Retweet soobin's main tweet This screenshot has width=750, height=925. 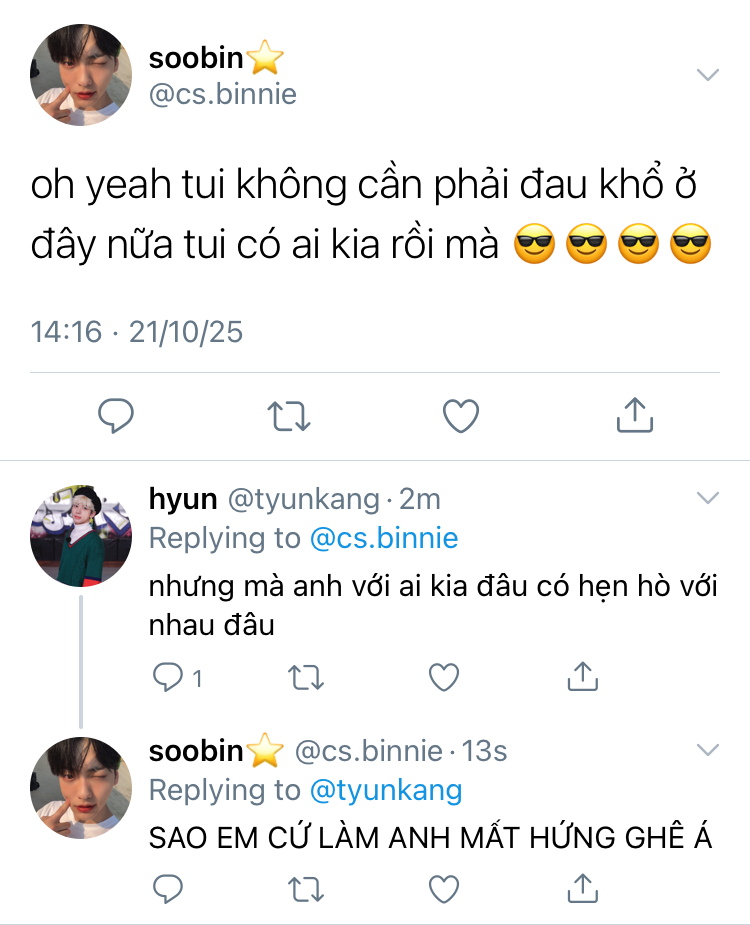point(289,416)
